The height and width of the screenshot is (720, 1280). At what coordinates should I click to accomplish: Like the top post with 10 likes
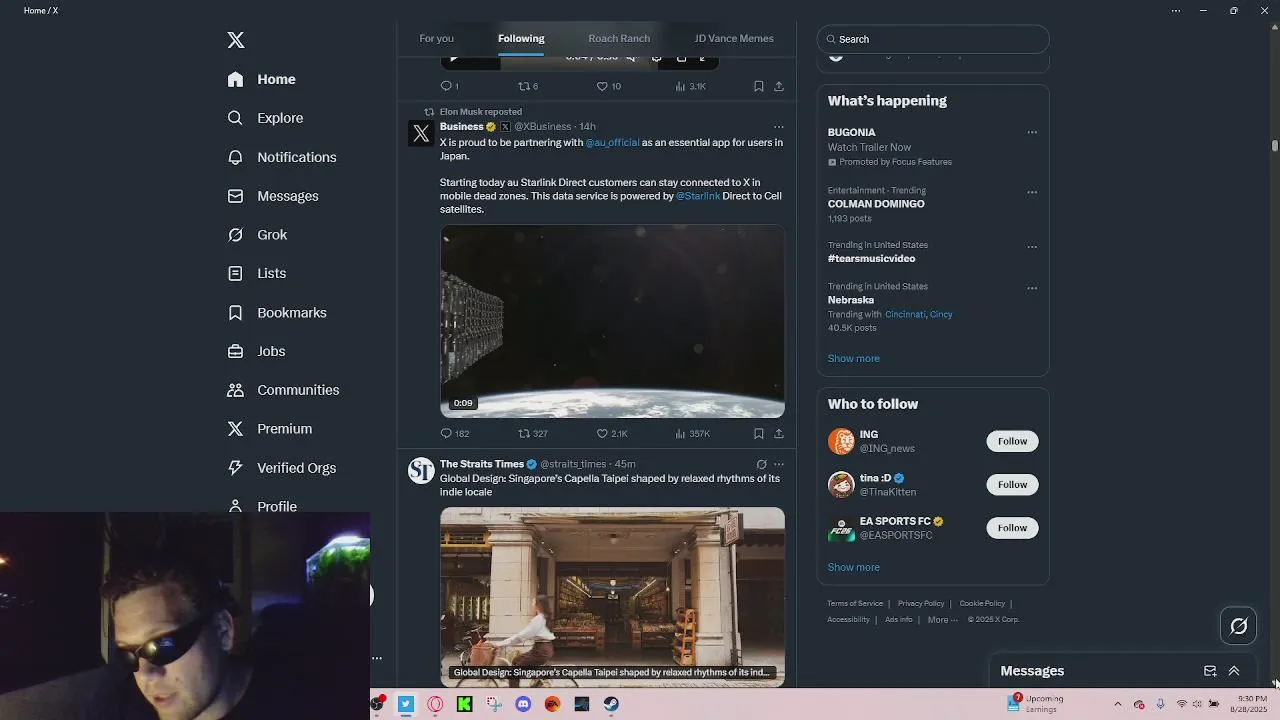point(609,86)
